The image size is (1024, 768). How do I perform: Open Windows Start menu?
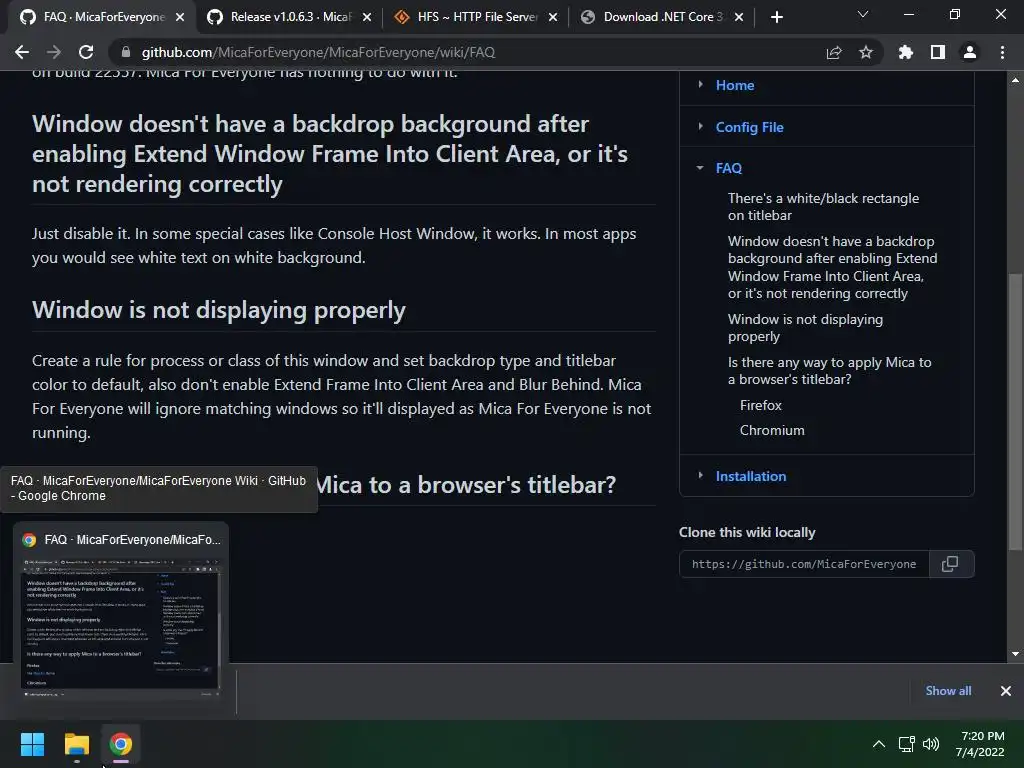32,744
